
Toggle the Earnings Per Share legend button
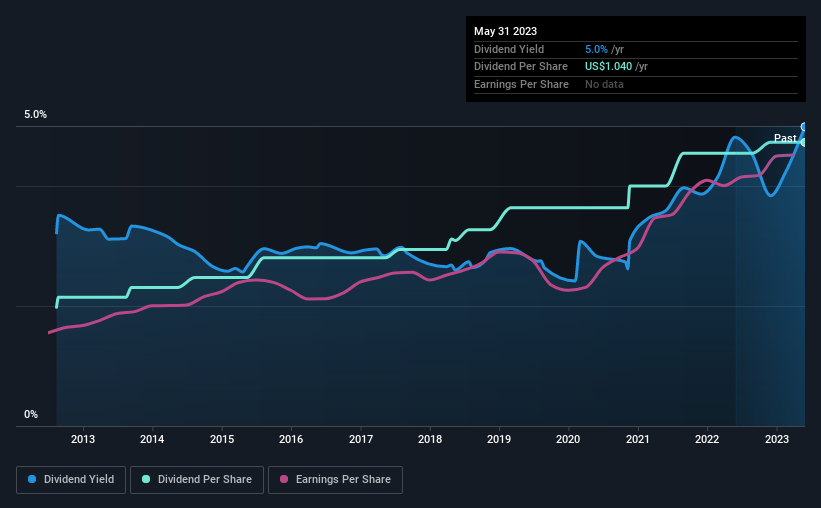click(x=335, y=480)
